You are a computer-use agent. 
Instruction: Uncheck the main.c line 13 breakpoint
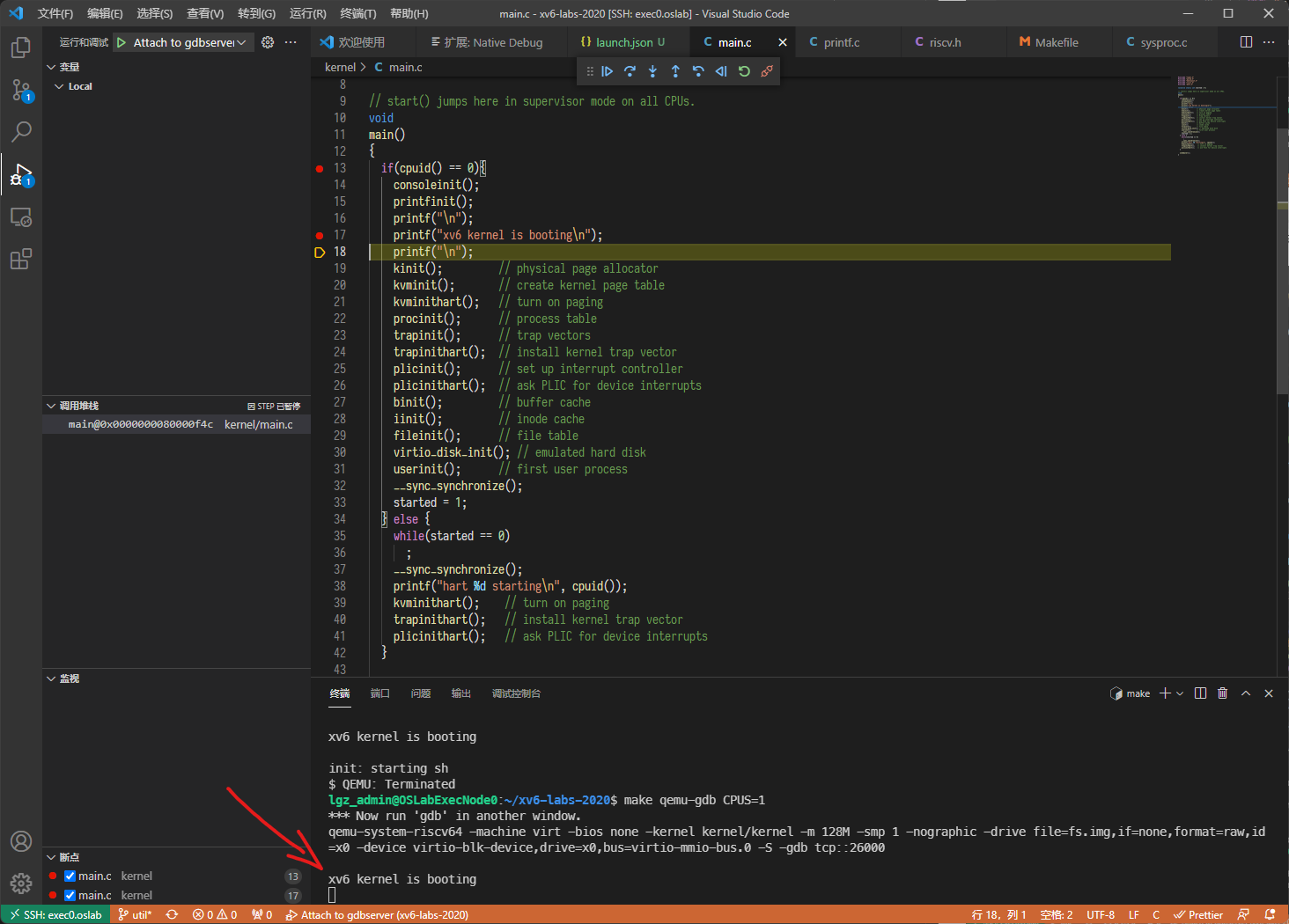click(x=70, y=876)
